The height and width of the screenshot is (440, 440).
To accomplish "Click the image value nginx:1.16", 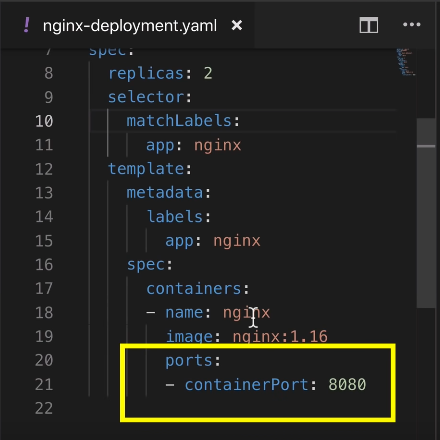I will coord(280,336).
